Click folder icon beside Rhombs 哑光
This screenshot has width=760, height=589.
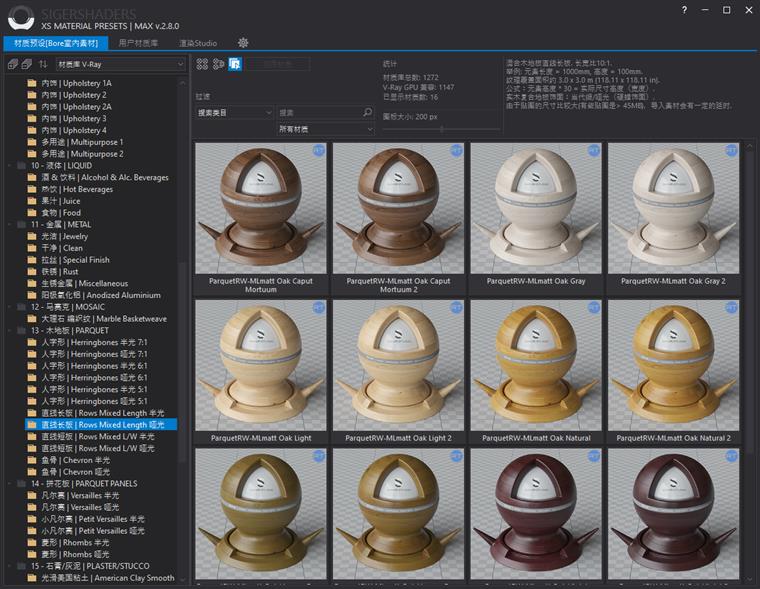click(x=32, y=554)
